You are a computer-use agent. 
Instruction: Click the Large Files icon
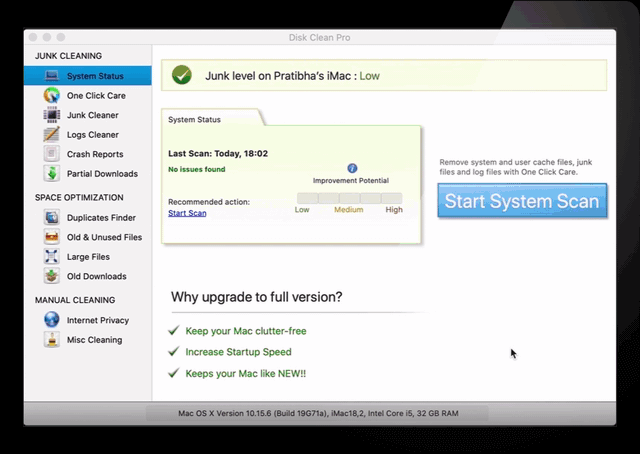point(52,257)
